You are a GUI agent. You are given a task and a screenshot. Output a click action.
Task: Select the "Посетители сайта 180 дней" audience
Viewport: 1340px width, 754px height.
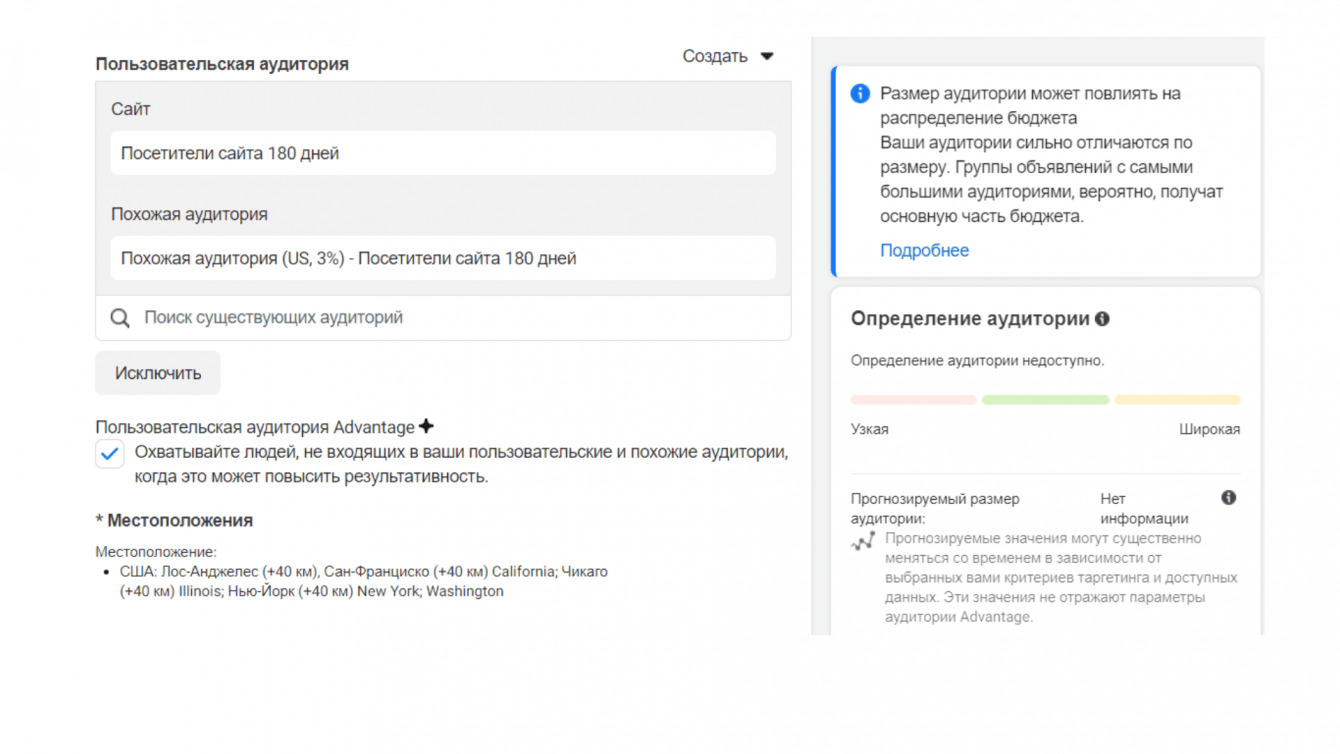[x=442, y=154]
